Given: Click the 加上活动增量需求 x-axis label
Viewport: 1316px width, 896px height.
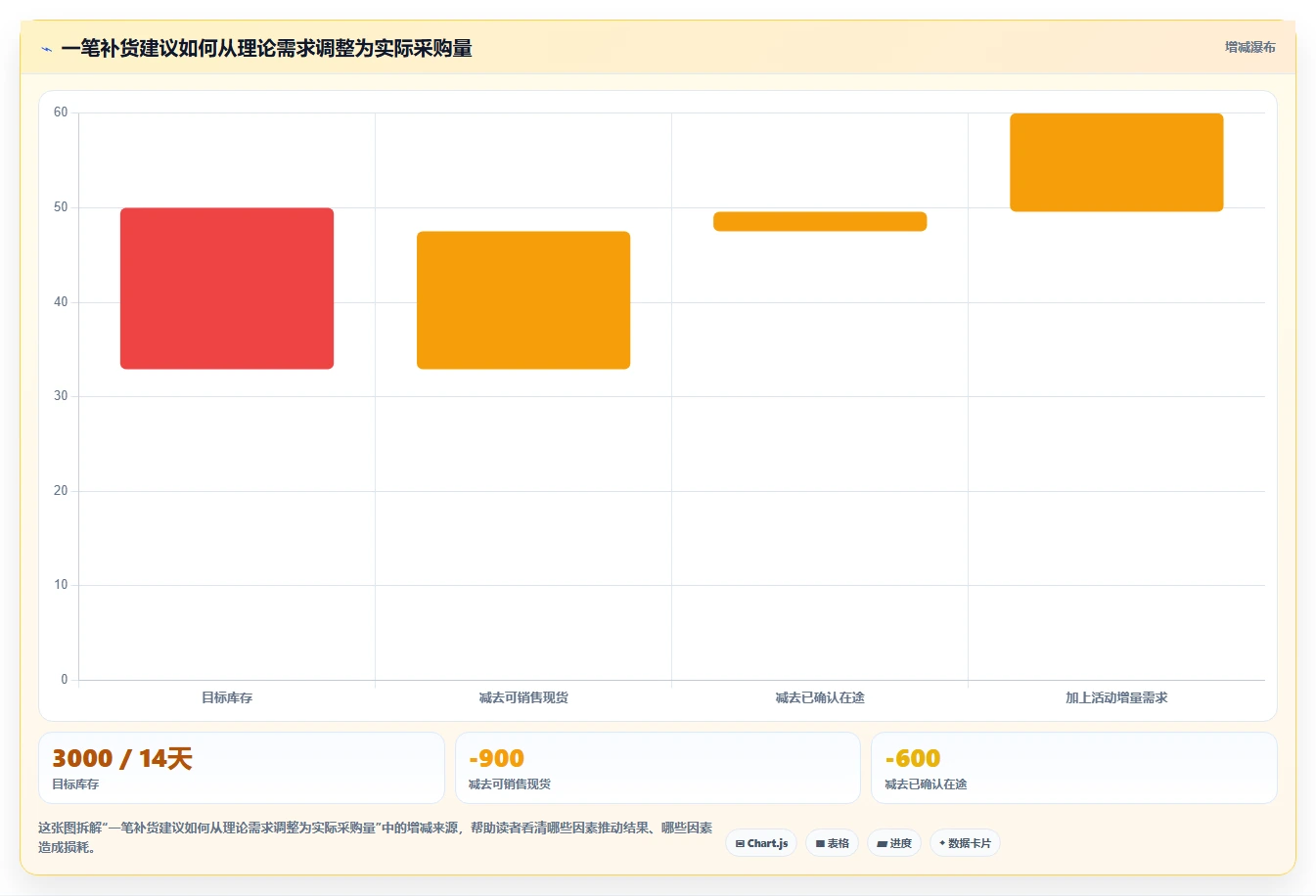Looking at the screenshot, I should click(1116, 697).
